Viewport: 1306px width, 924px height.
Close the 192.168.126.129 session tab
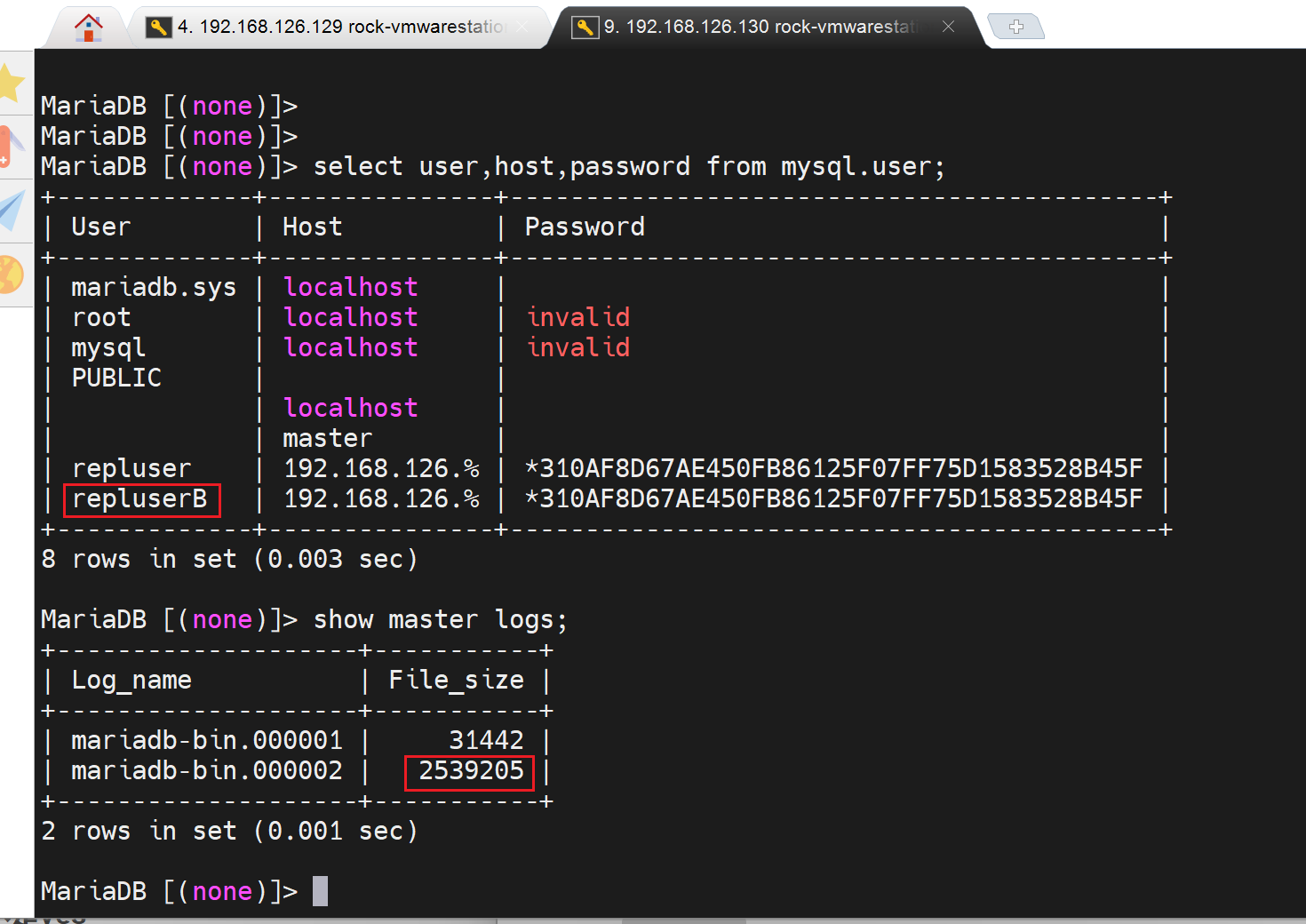tap(522, 28)
